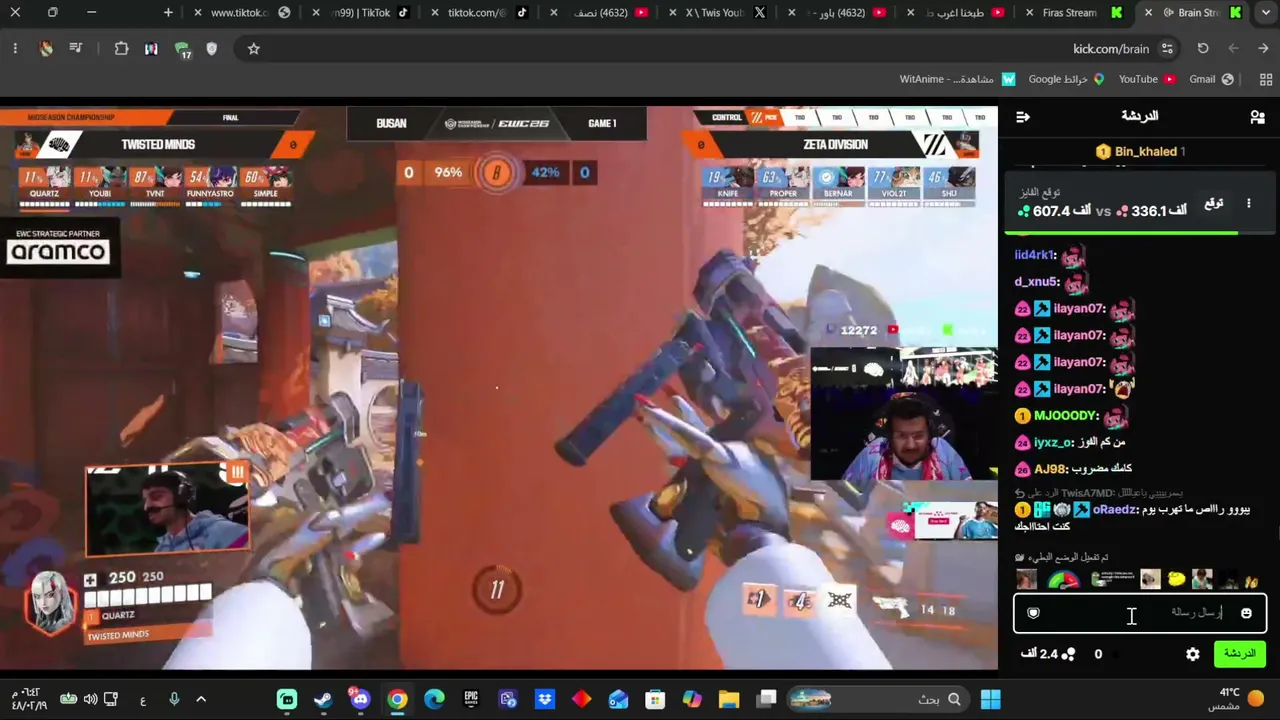Open the Chrome extensions puzzle icon
The width and height of the screenshot is (1280, 720).
click(x=121, y=48)
